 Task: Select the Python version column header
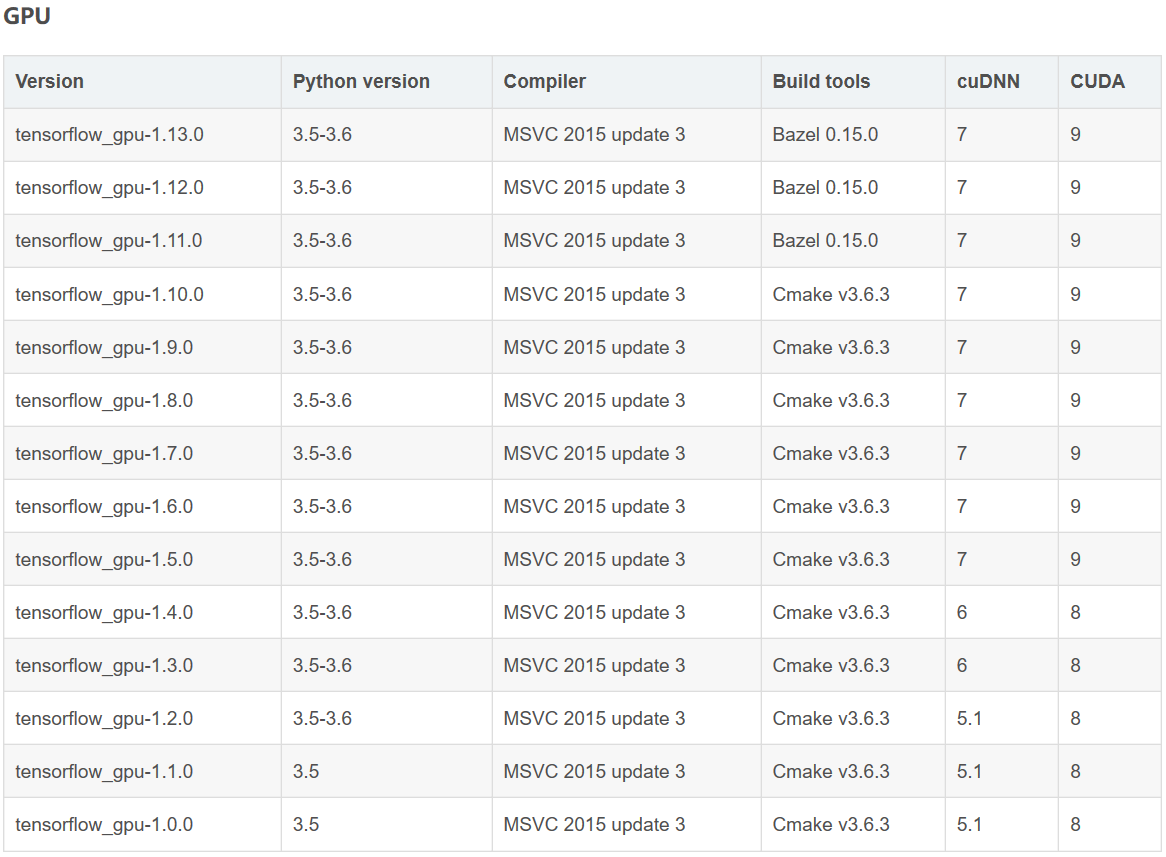[360, 81]
